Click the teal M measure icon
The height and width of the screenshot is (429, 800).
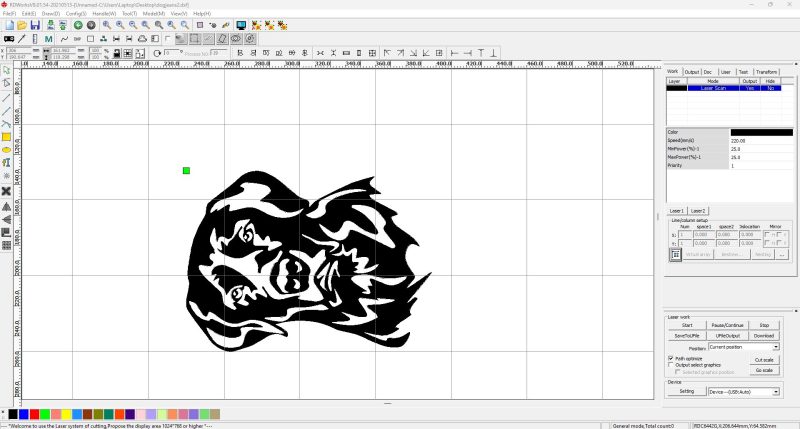48,39
